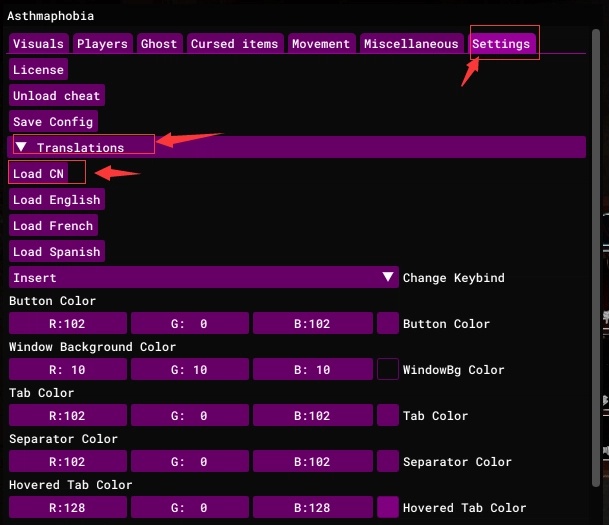The height and width of the screenshot is (526, 610).
Task: Click the Window Background green value field
Action: (189, 370)
